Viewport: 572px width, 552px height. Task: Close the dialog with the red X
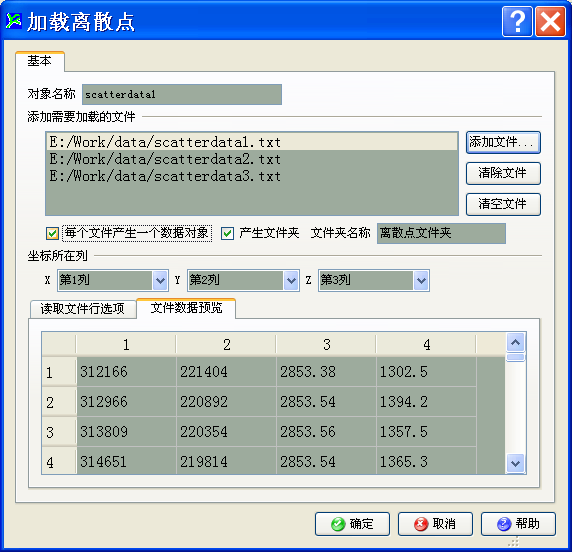(550, 22)
